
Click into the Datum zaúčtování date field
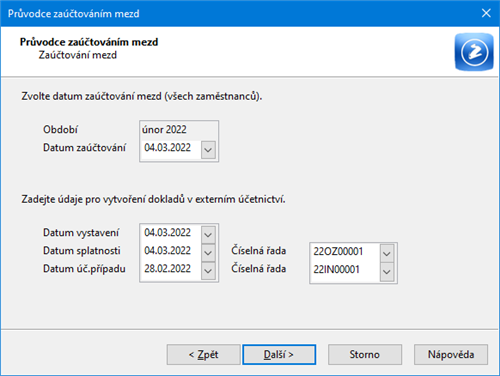tap(171, 148)
